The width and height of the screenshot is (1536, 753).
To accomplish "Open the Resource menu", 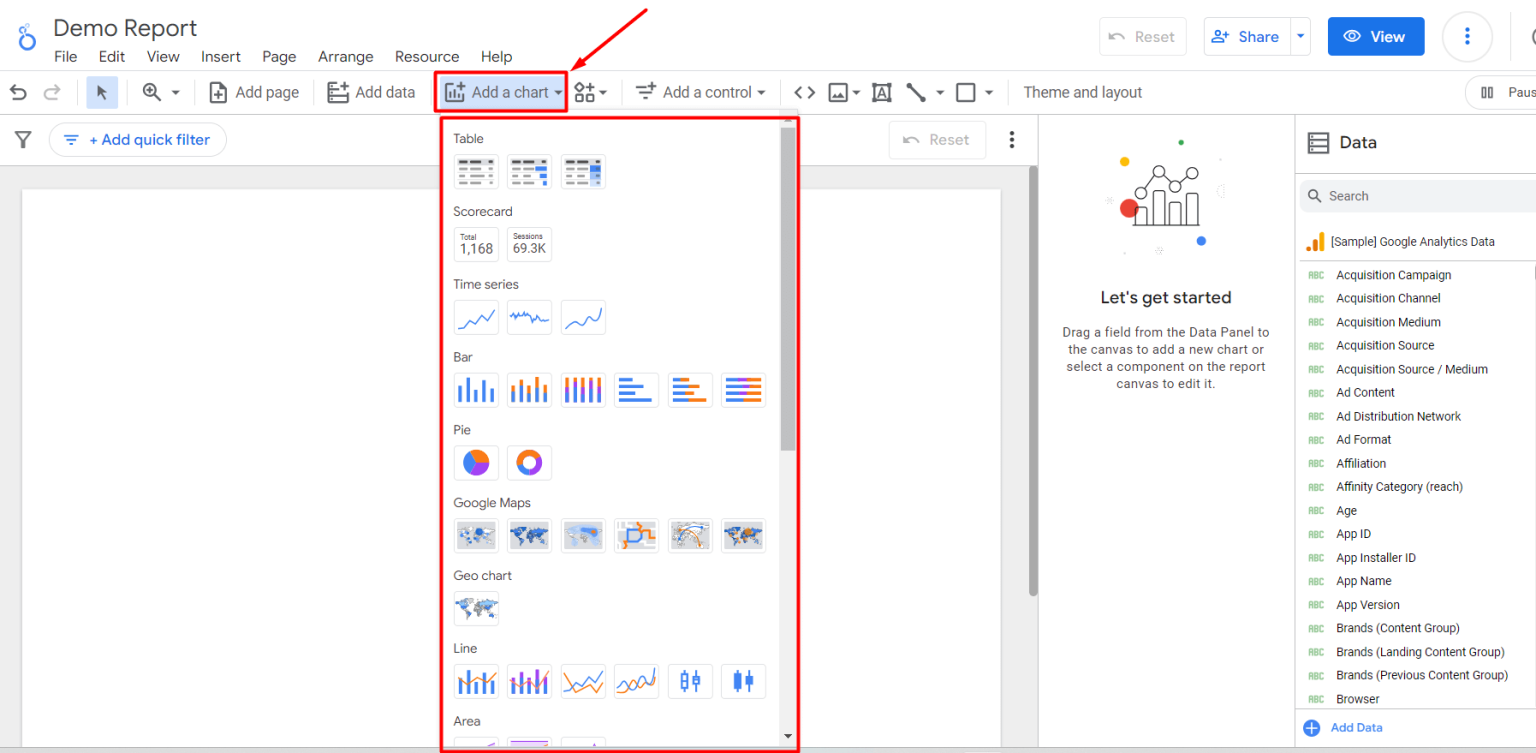I will (x=427, y=57).
